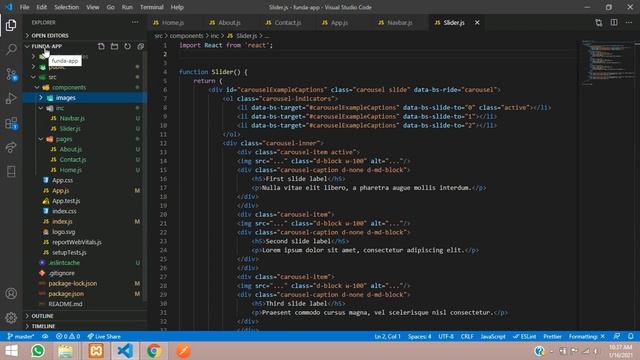Toggle ESLint in the status bar
640x360 pixels.
(x=524, y=336)
